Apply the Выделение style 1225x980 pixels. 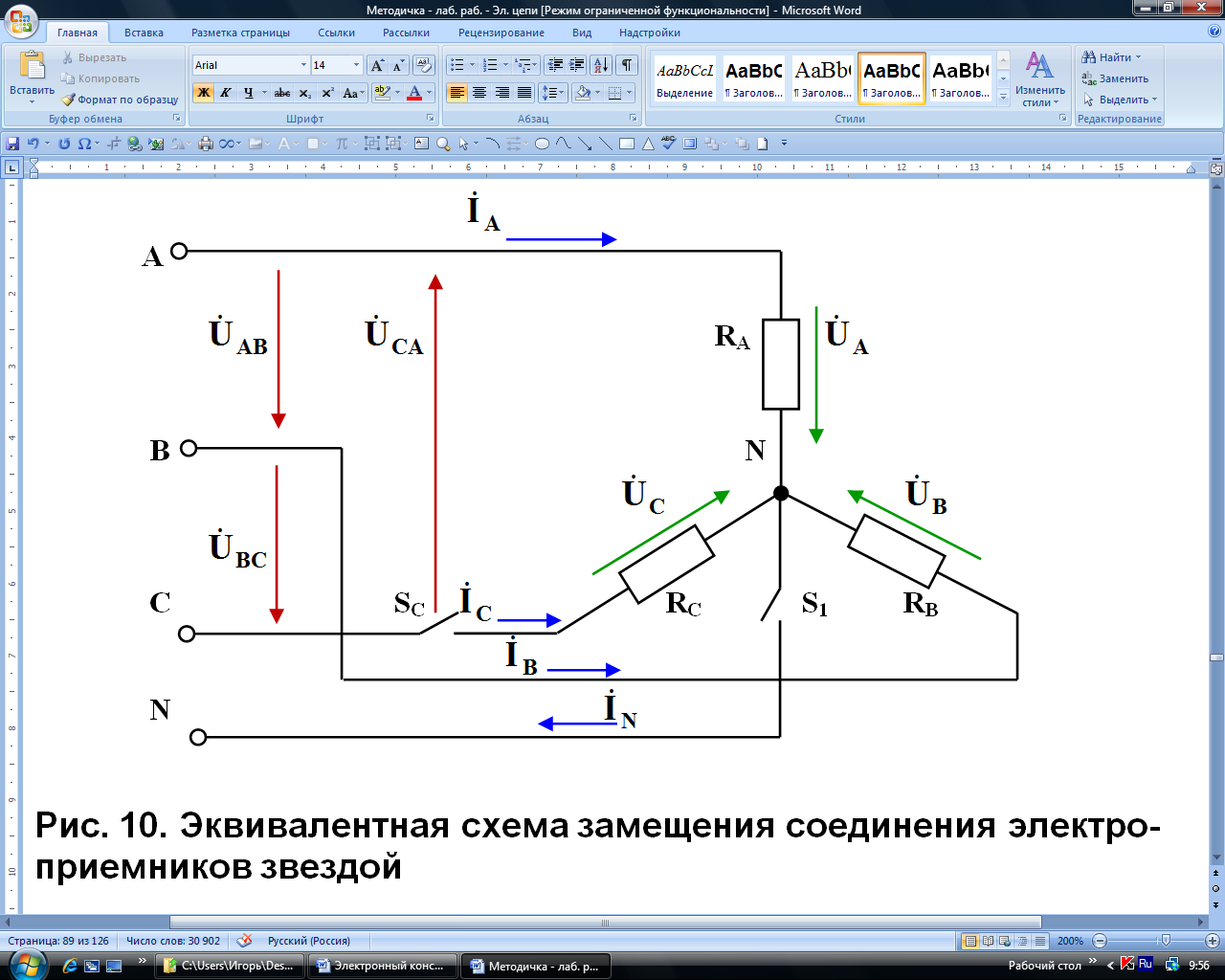pos(685,78)
